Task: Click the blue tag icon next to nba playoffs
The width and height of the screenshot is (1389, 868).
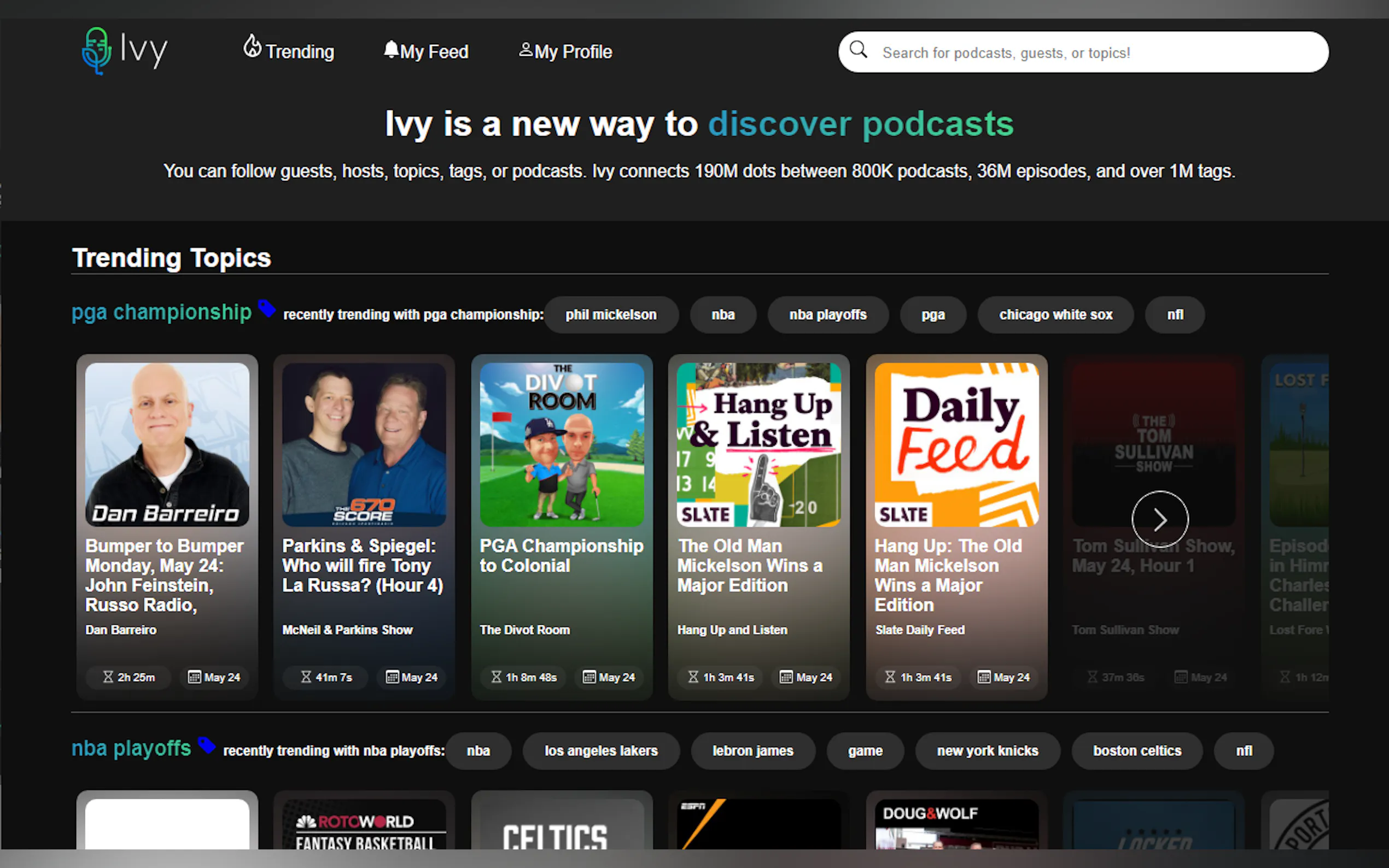Action: tap(206, 745)
